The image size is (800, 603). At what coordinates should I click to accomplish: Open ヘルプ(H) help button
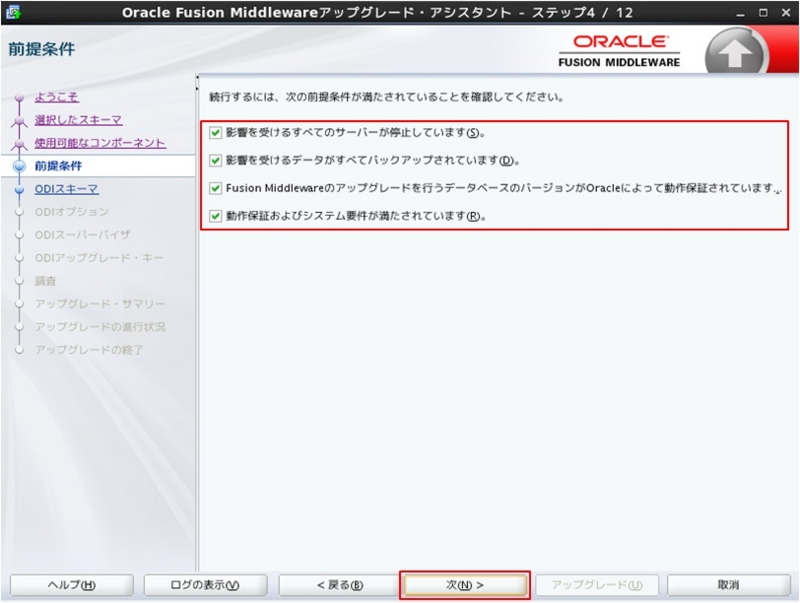pyautogui.click(x=72, y=585)
